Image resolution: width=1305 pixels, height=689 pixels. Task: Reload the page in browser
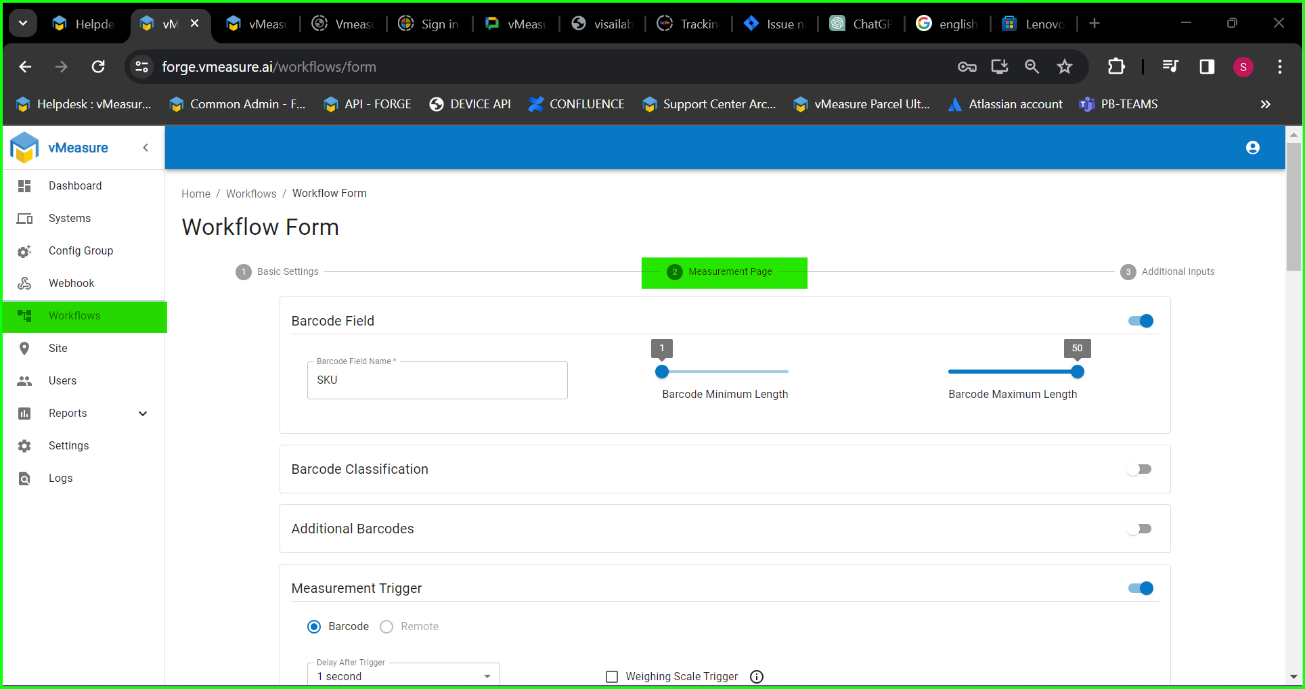point(98,67)
